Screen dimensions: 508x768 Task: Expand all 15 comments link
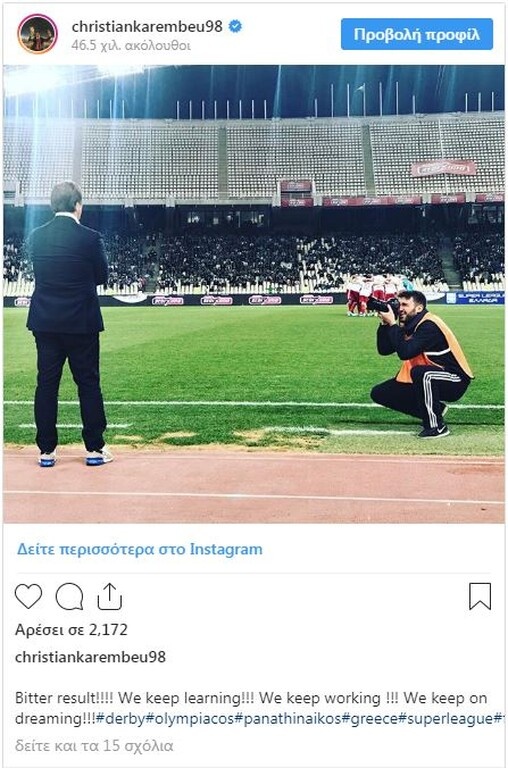[94, 745]
